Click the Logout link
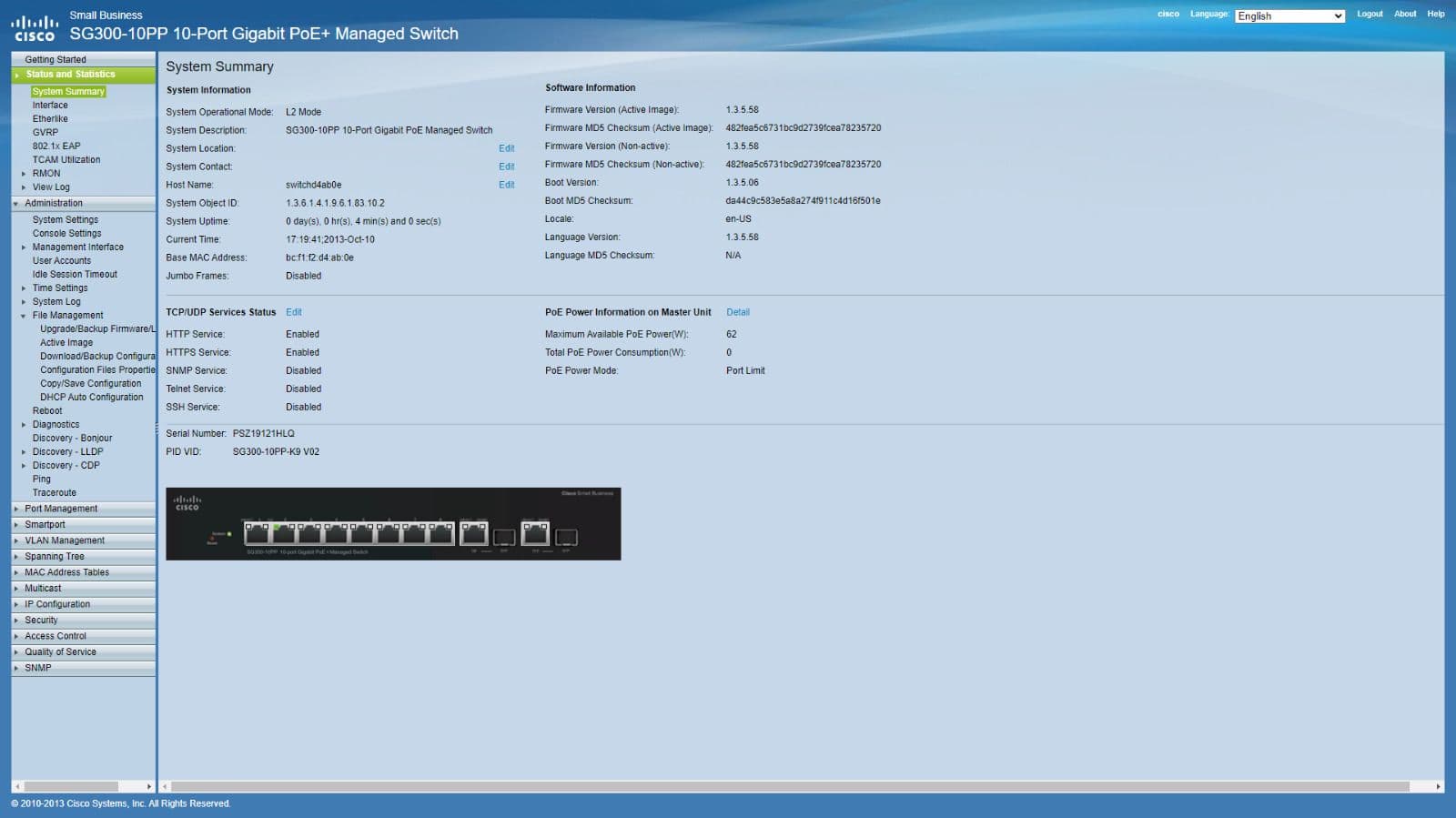Screen dimensions: 1456x818 1369,14
